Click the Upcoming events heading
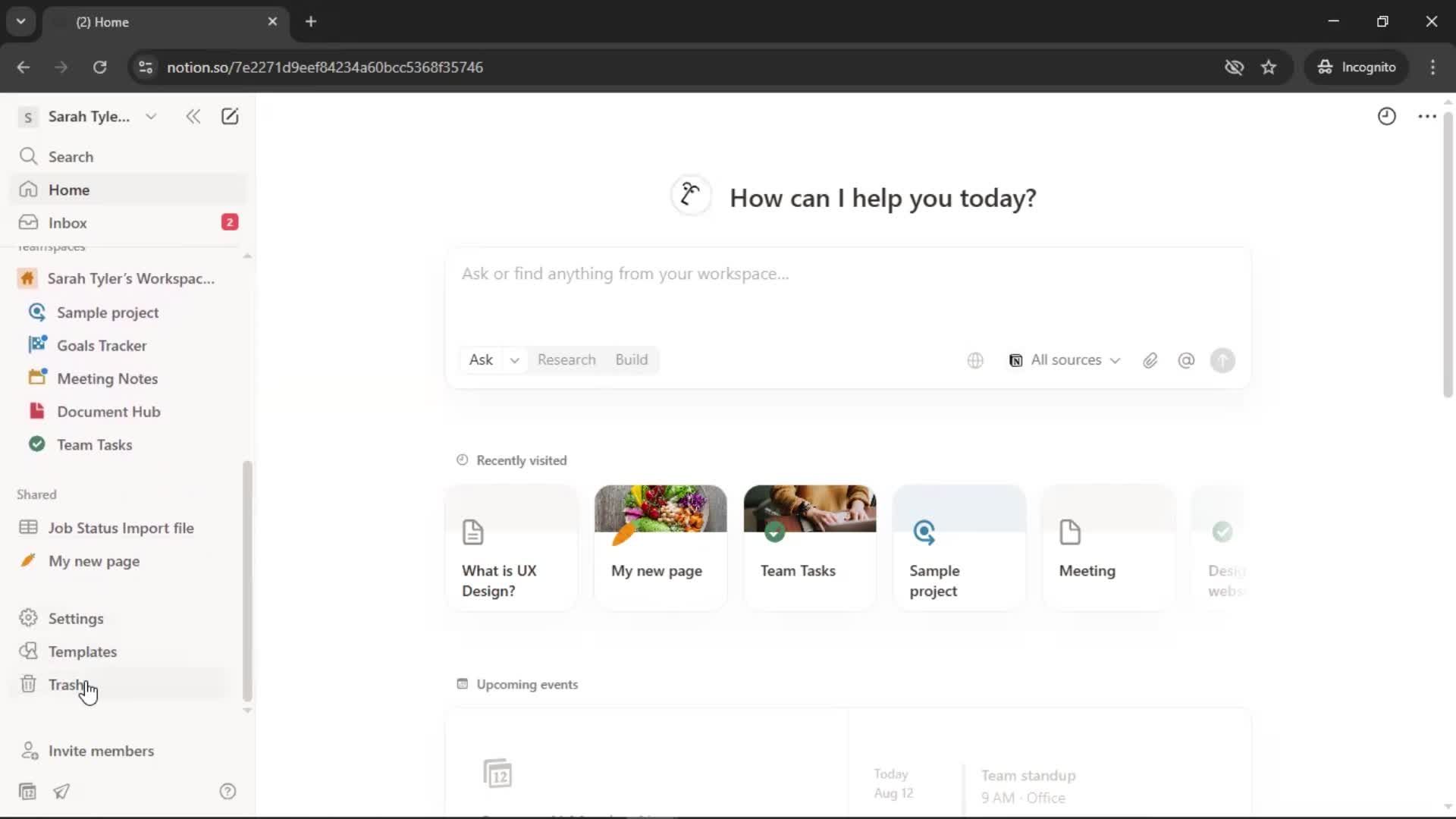Screen dimensions: 1456x819 (x=527, y=684)
